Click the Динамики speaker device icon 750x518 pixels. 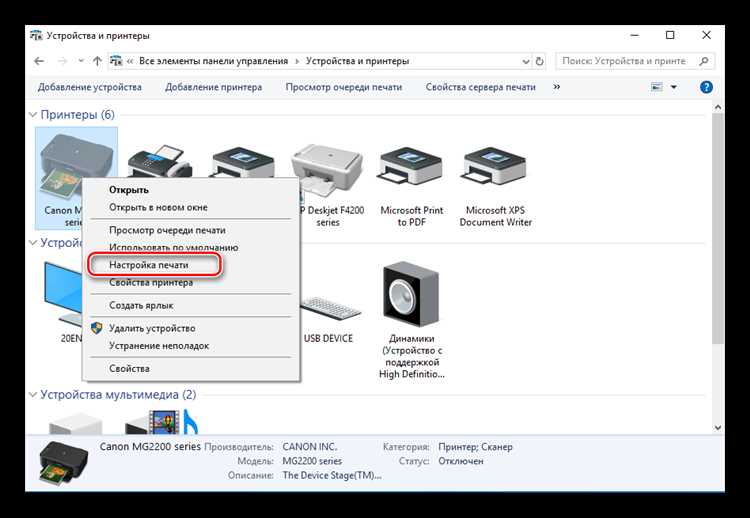click(411, 296)
